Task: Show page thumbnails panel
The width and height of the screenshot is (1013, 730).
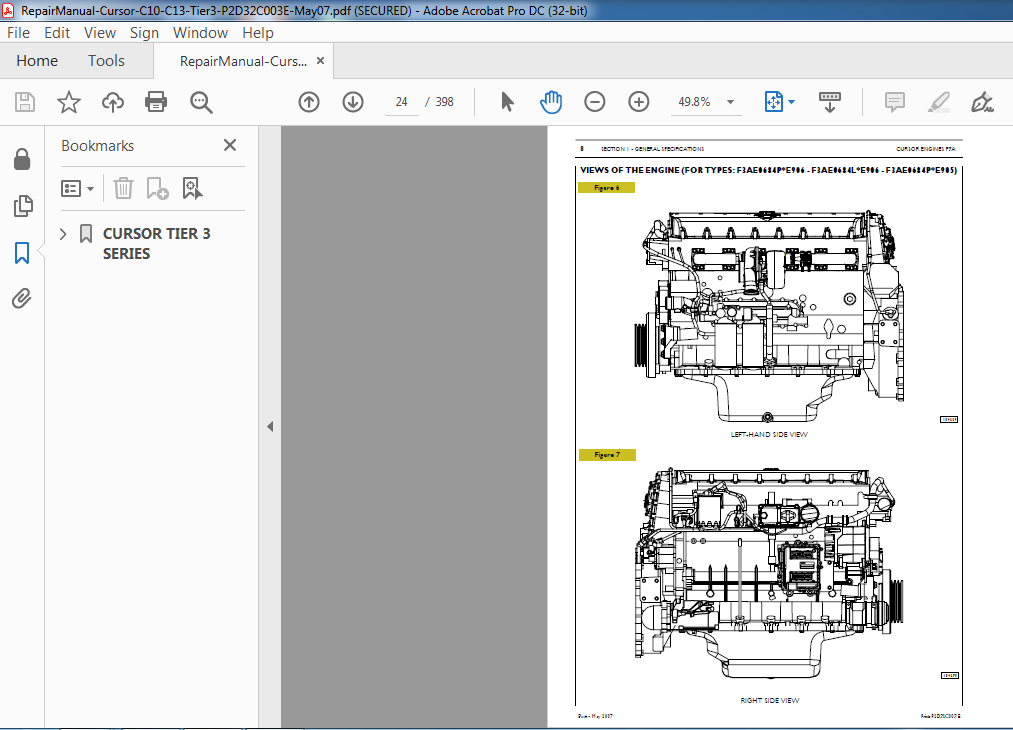Action: pos(22,206)
